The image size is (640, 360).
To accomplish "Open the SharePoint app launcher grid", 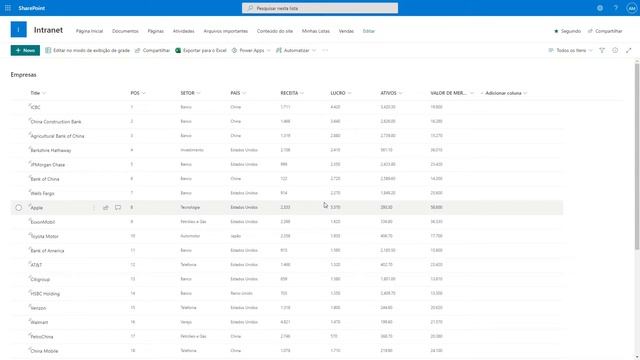I will (8, 8).
